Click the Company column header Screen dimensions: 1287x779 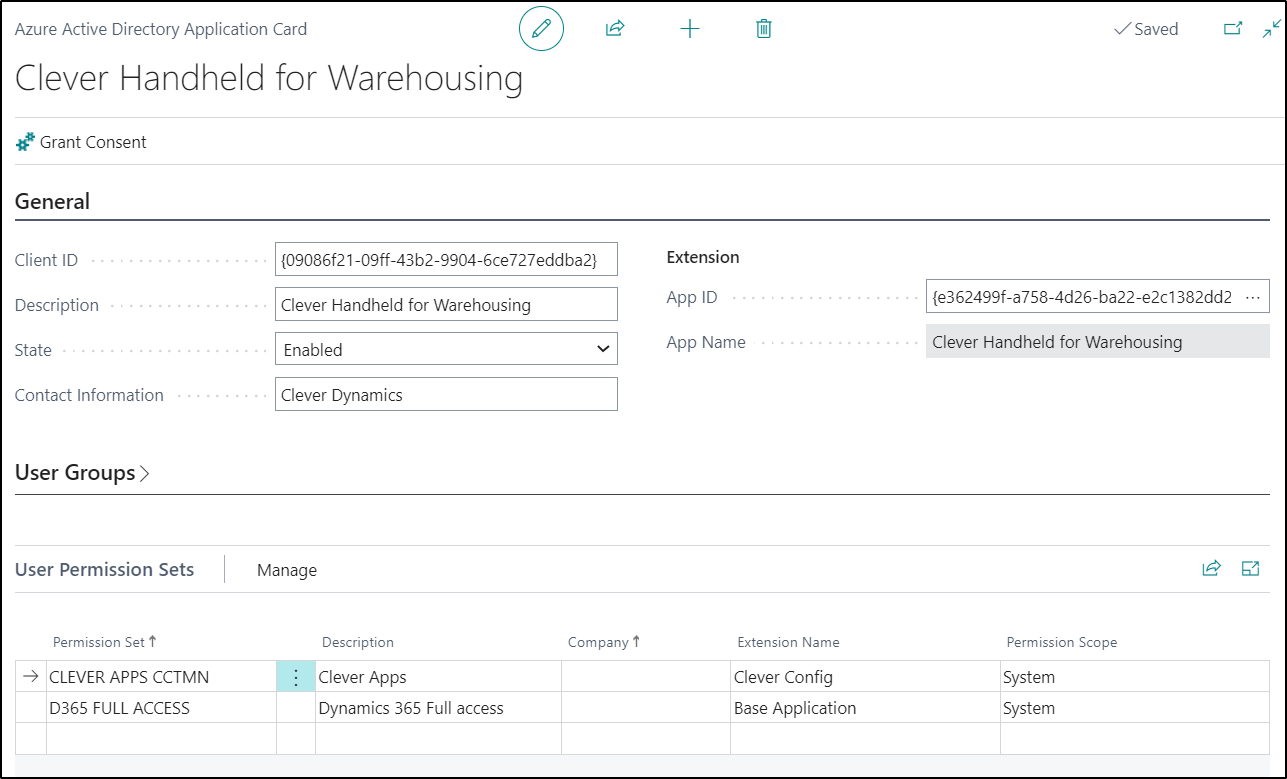tap(598, 642)
